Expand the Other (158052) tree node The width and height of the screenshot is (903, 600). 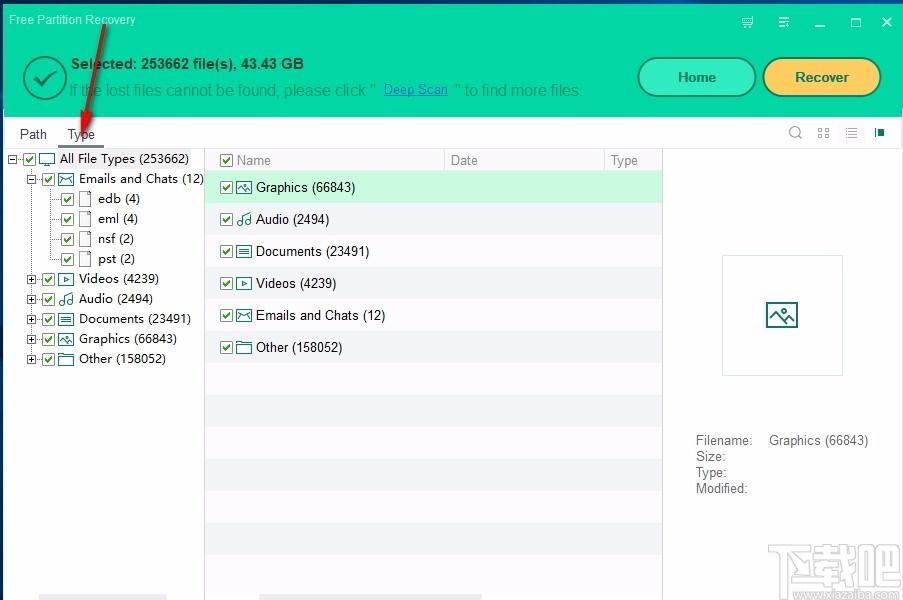(32, 359)
